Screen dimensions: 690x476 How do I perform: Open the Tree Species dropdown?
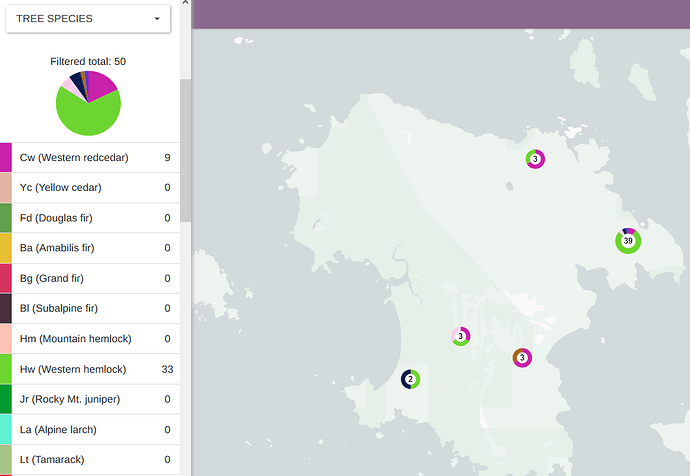pyautogui.click(x=88, y=19)
